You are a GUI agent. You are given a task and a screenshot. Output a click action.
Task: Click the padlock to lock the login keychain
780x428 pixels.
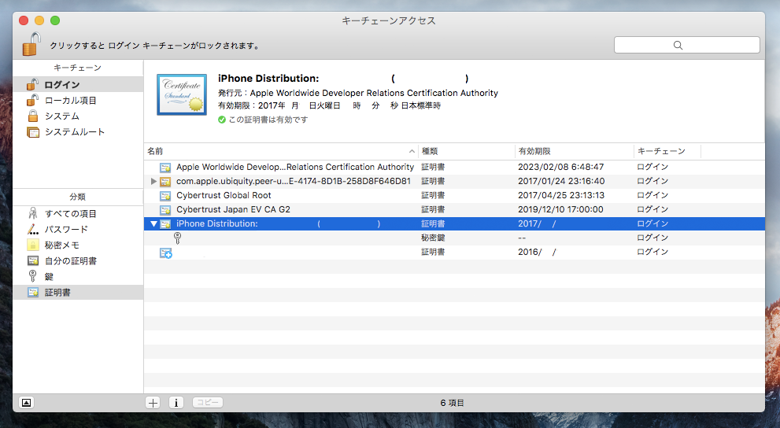point(31,44)
